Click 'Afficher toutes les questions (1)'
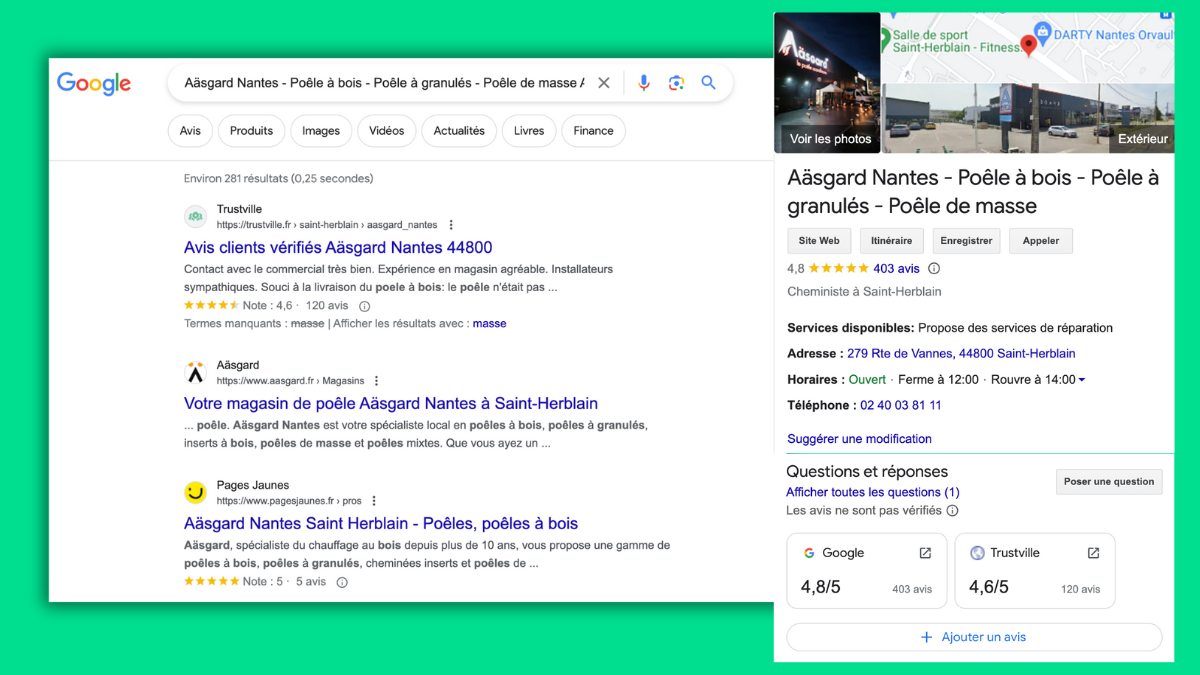1200x675 pixels. pos(873,492)
